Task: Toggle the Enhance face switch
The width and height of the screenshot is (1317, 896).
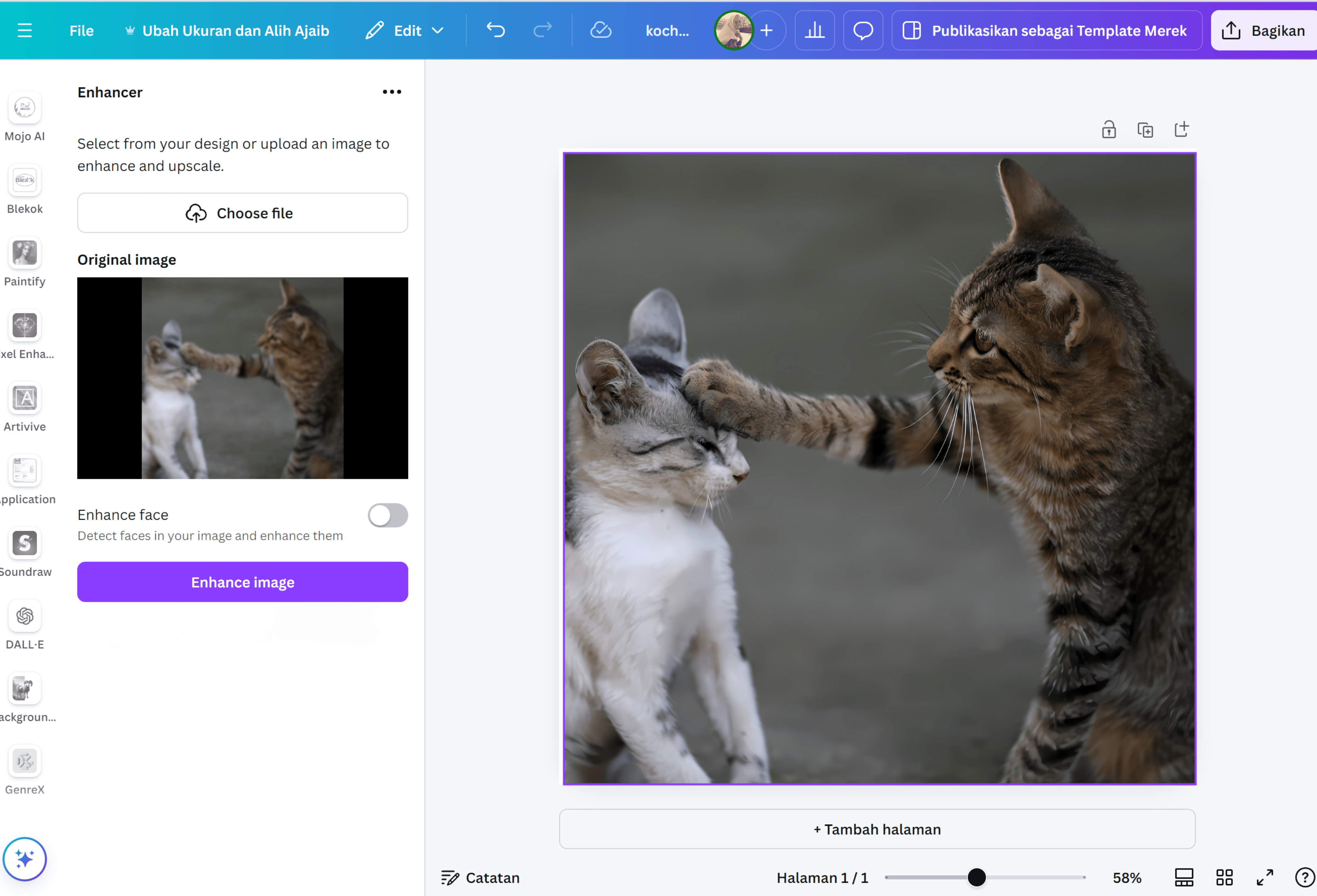Action: [x=387, y=515]
